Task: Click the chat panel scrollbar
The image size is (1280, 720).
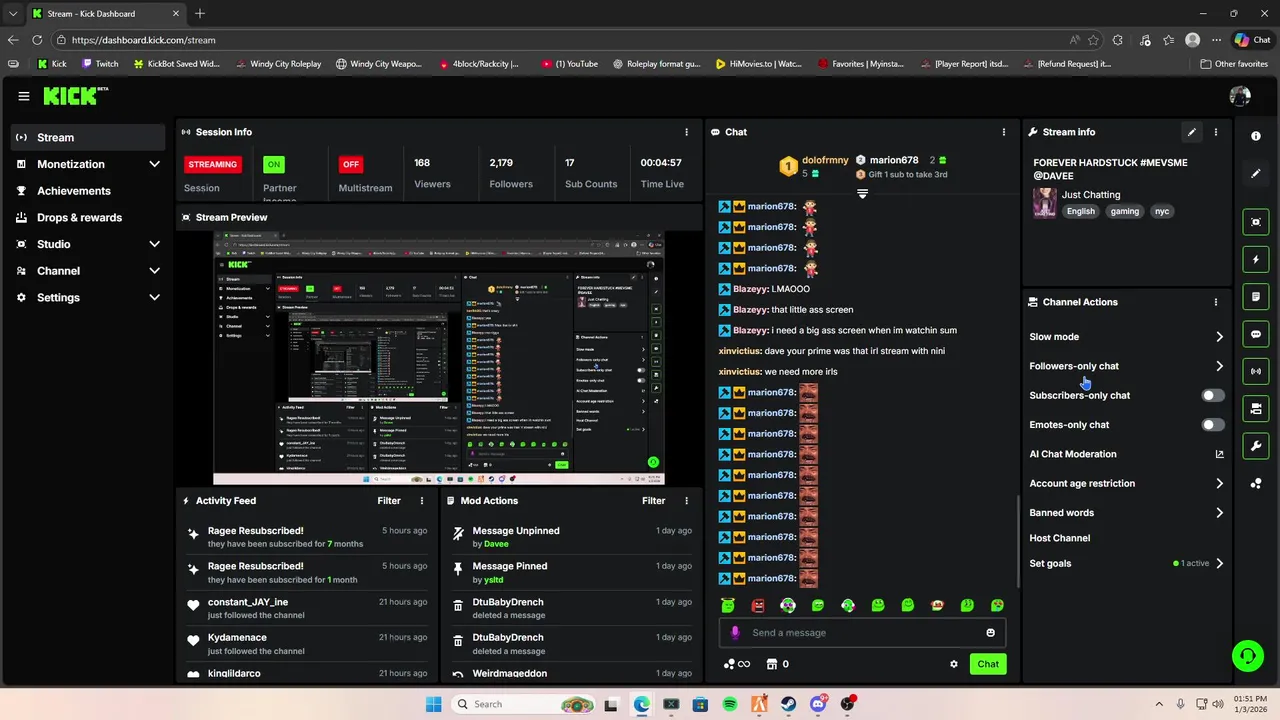Action: [x=1017, y=540]
